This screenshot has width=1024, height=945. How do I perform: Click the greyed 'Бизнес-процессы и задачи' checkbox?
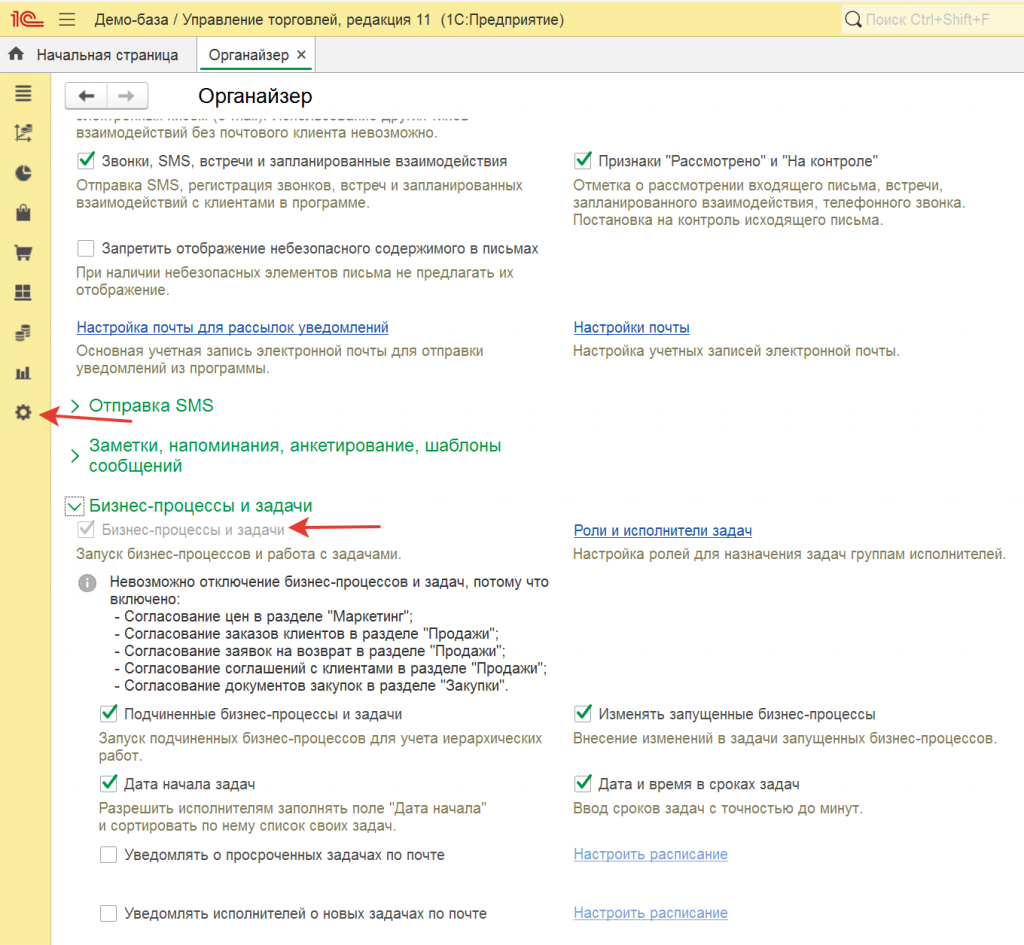point(86,530)
